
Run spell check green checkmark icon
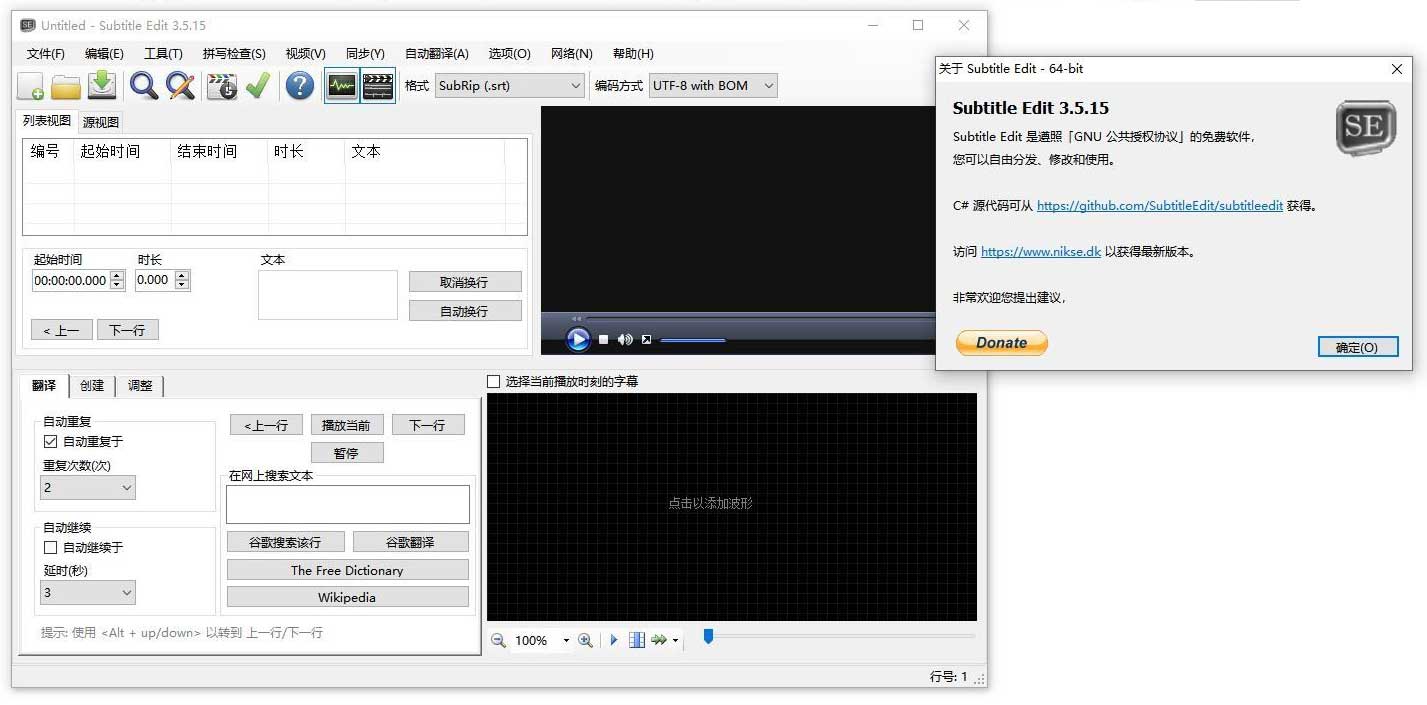[x=258, y=86]
